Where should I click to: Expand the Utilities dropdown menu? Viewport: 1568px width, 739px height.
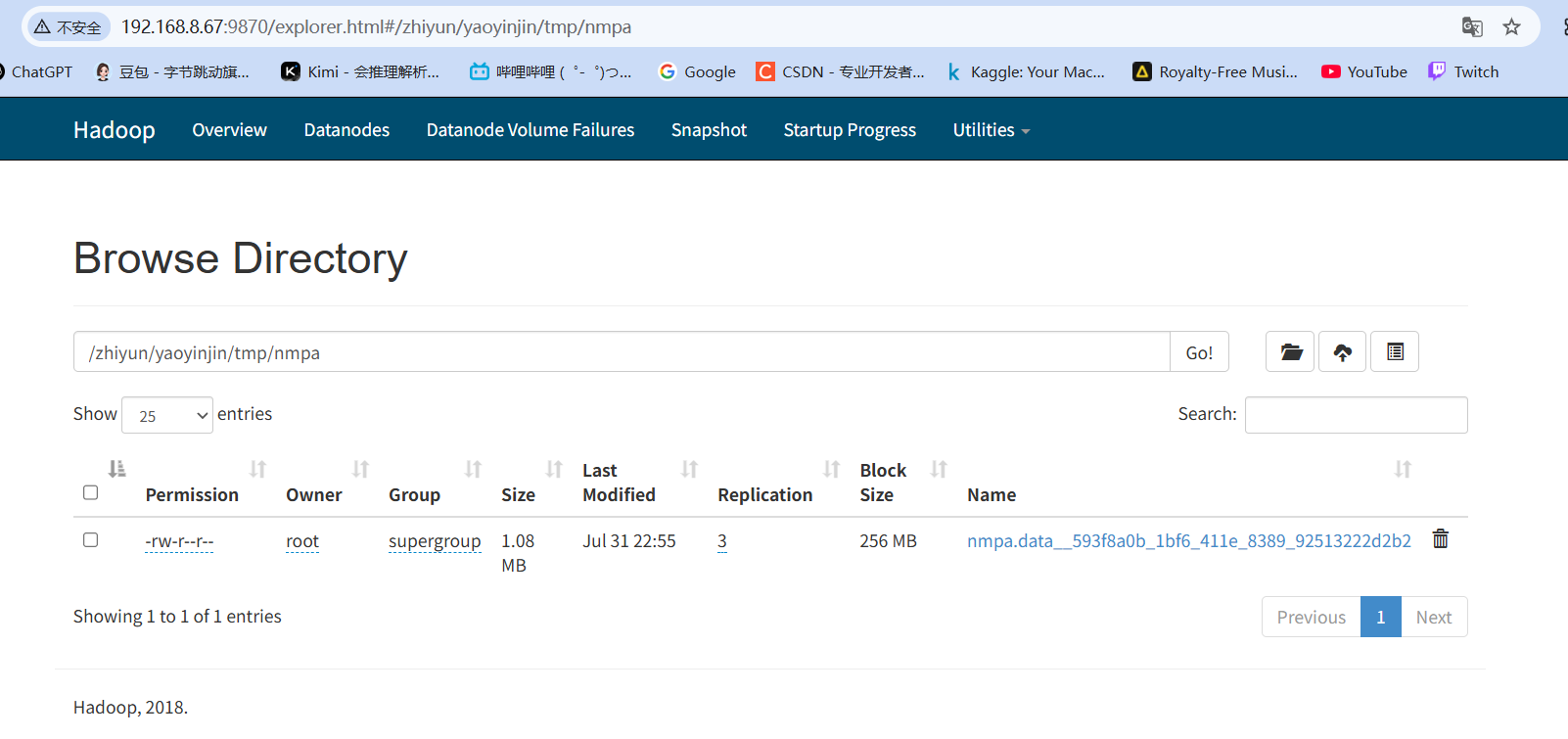coord(991,130)
